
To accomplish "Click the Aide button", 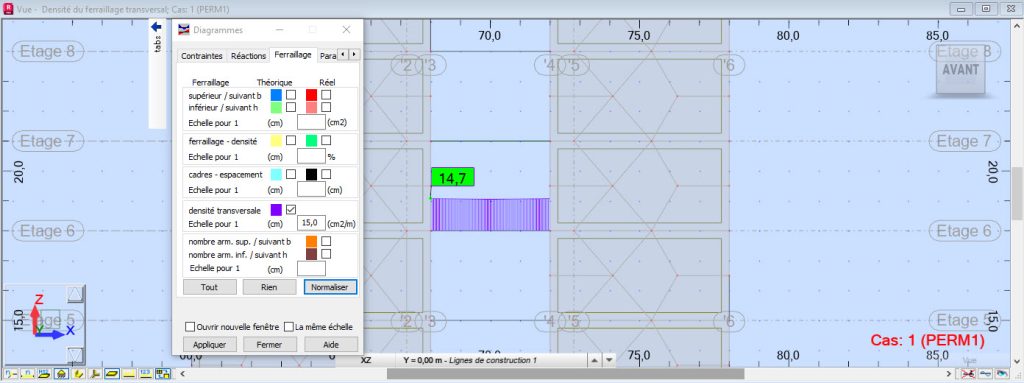I will point(330,344).
